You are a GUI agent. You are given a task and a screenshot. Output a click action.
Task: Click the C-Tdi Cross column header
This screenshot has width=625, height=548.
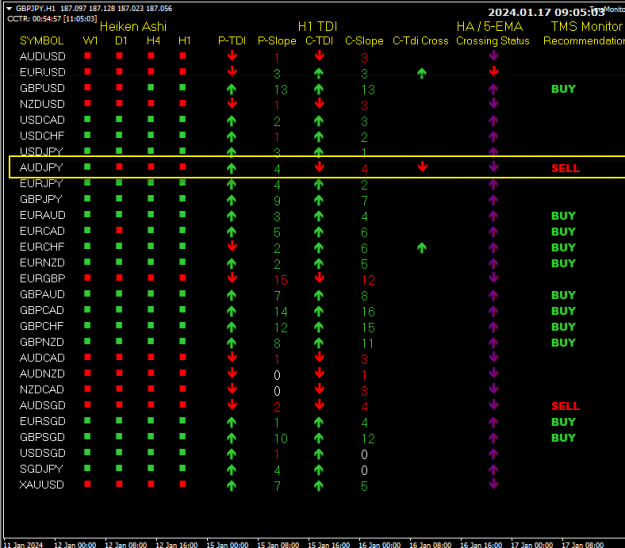(421, 41)
